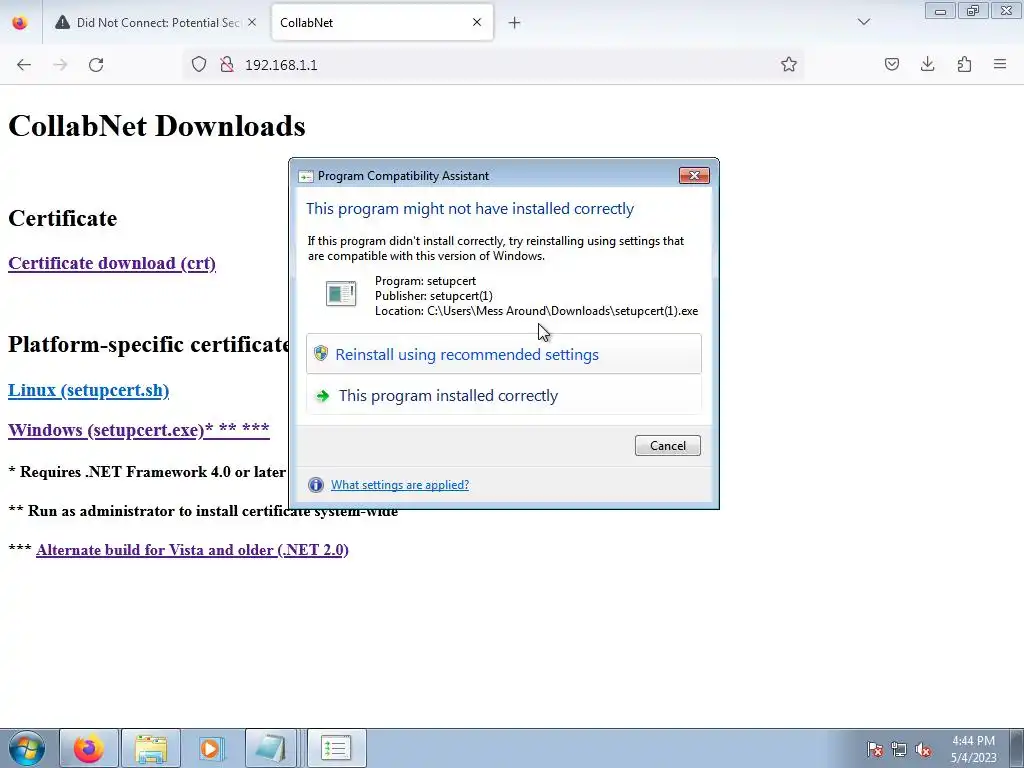Click the UAC shield icon on Reinstall option

click(321, 353)
